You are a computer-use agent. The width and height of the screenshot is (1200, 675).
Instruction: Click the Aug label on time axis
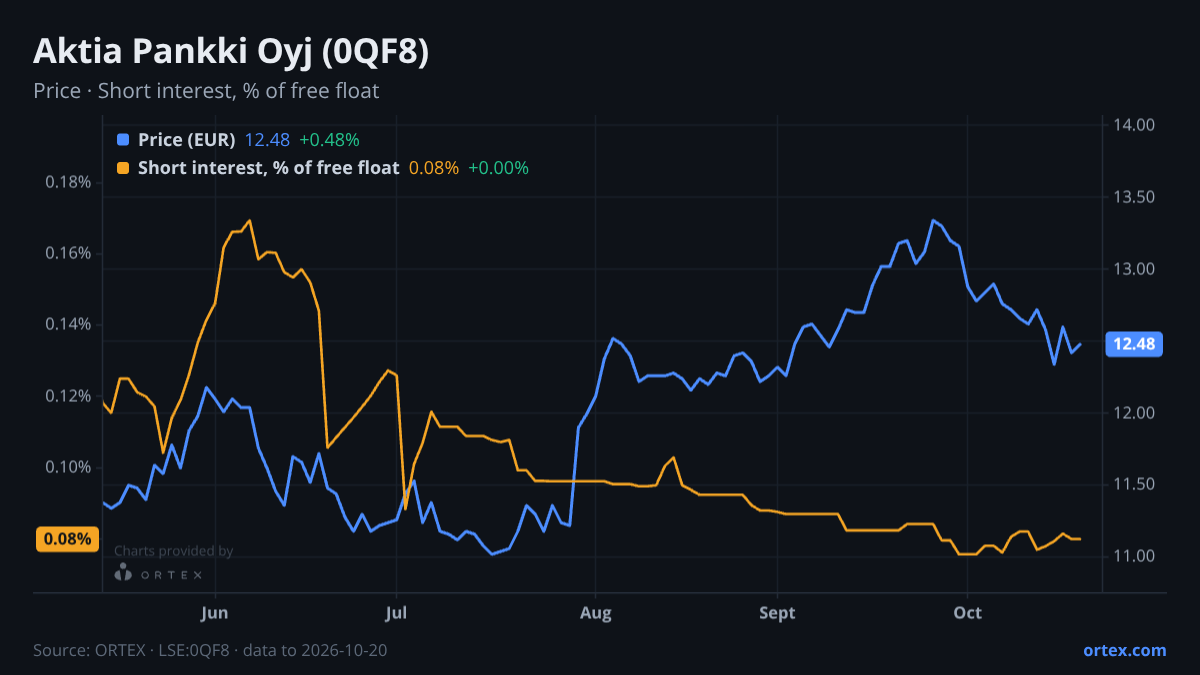tap(595, 612)
